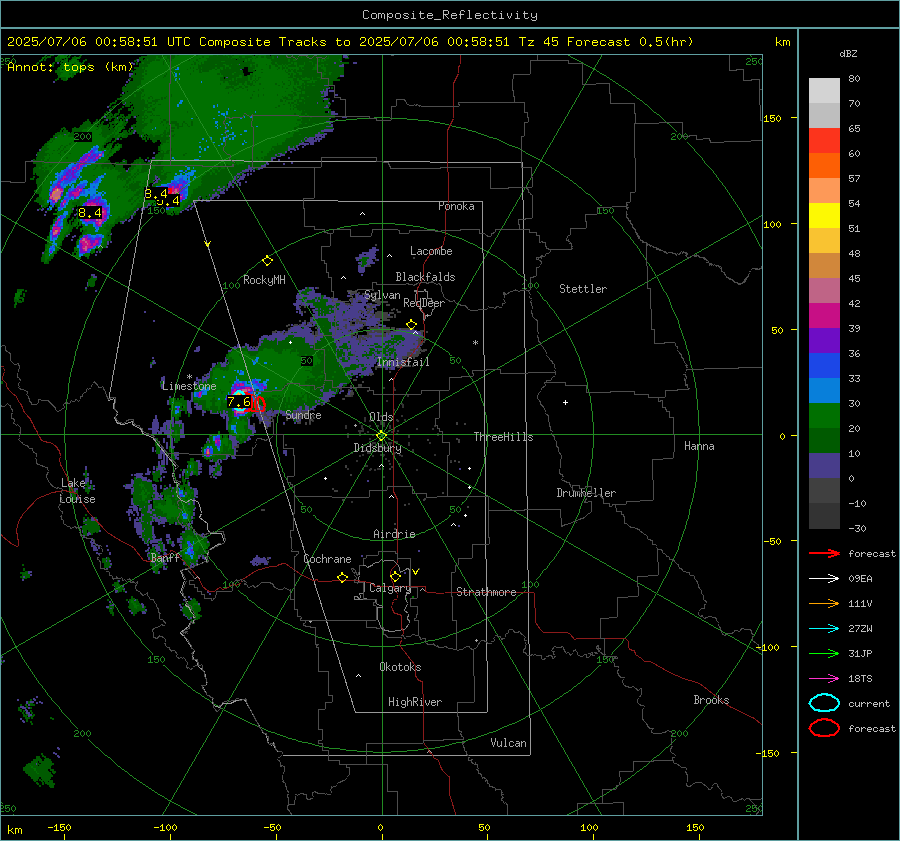The image size is (900, 841).
Task: Click the yellow diamond marker near RedDeer
Action: [x=411, y=325]
